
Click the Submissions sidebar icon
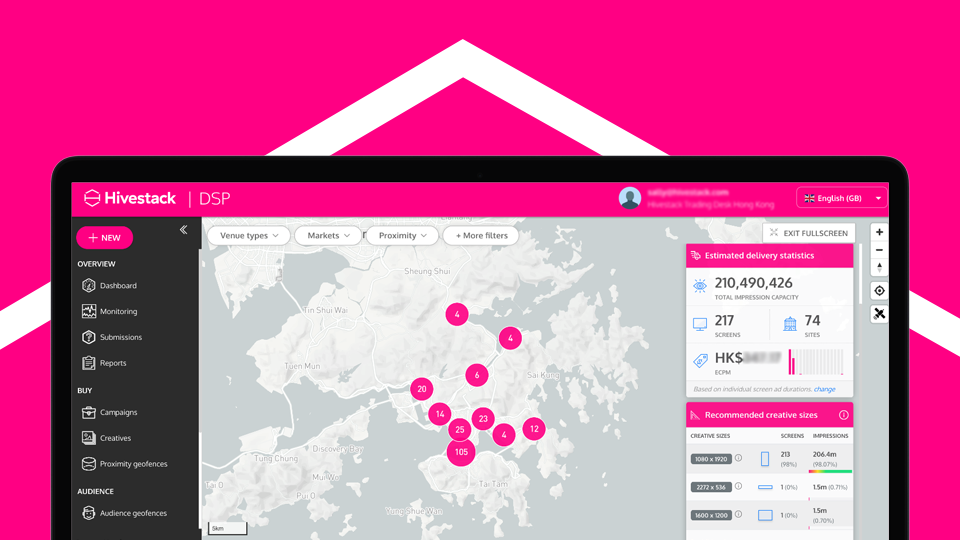pyautogui.click(x=89, y=337)
